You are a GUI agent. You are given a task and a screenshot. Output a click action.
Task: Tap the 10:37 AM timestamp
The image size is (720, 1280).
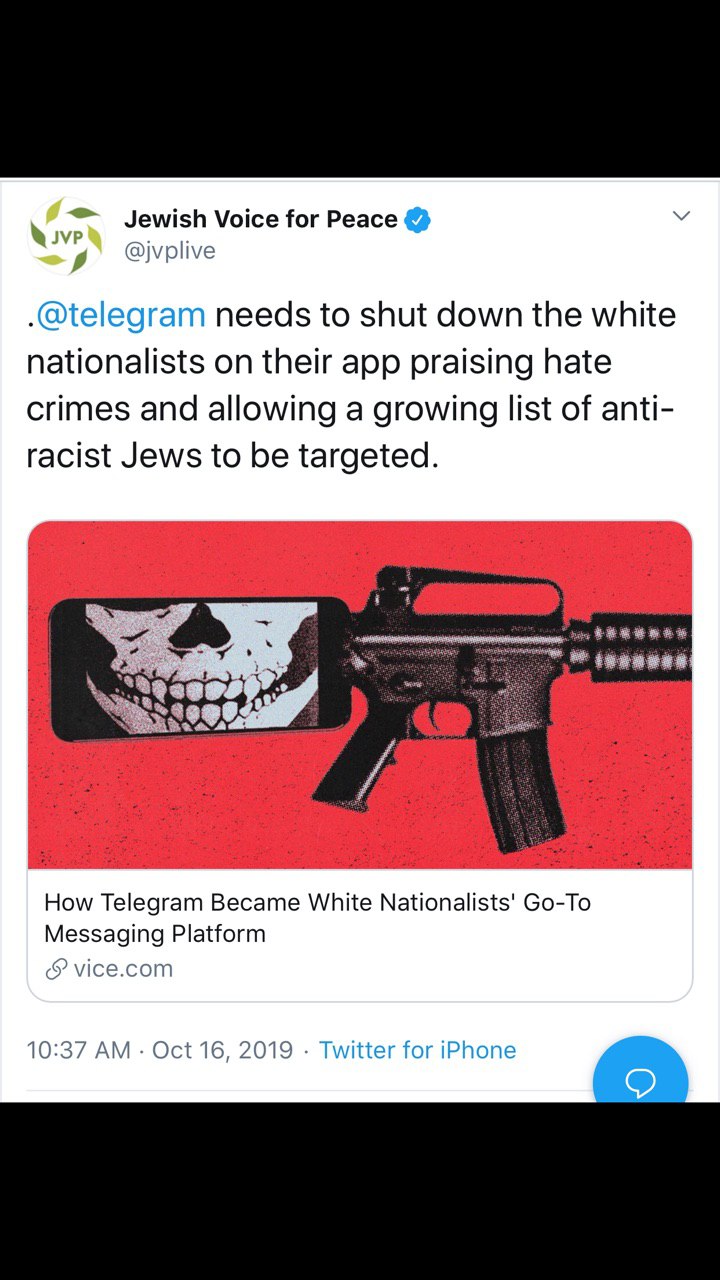click(x=78, y=1050)
